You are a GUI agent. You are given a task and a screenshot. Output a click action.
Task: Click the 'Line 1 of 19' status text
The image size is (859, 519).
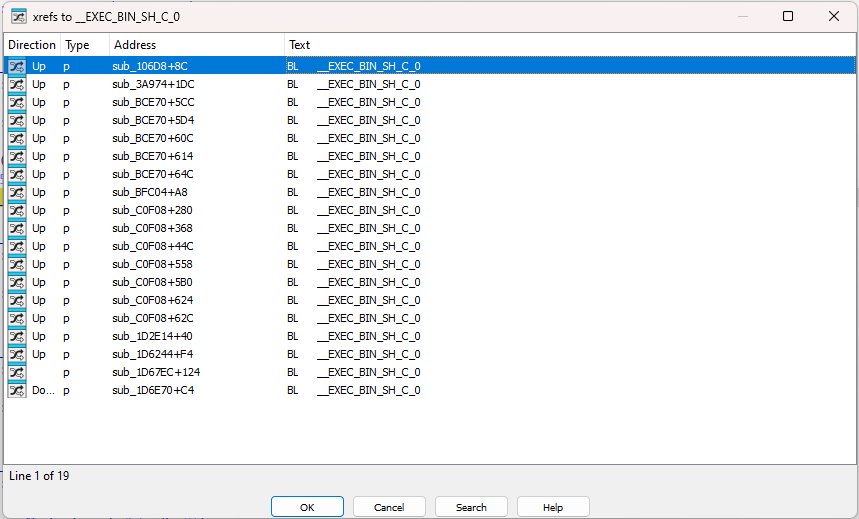pyautogui.click(x=39, y=476)
